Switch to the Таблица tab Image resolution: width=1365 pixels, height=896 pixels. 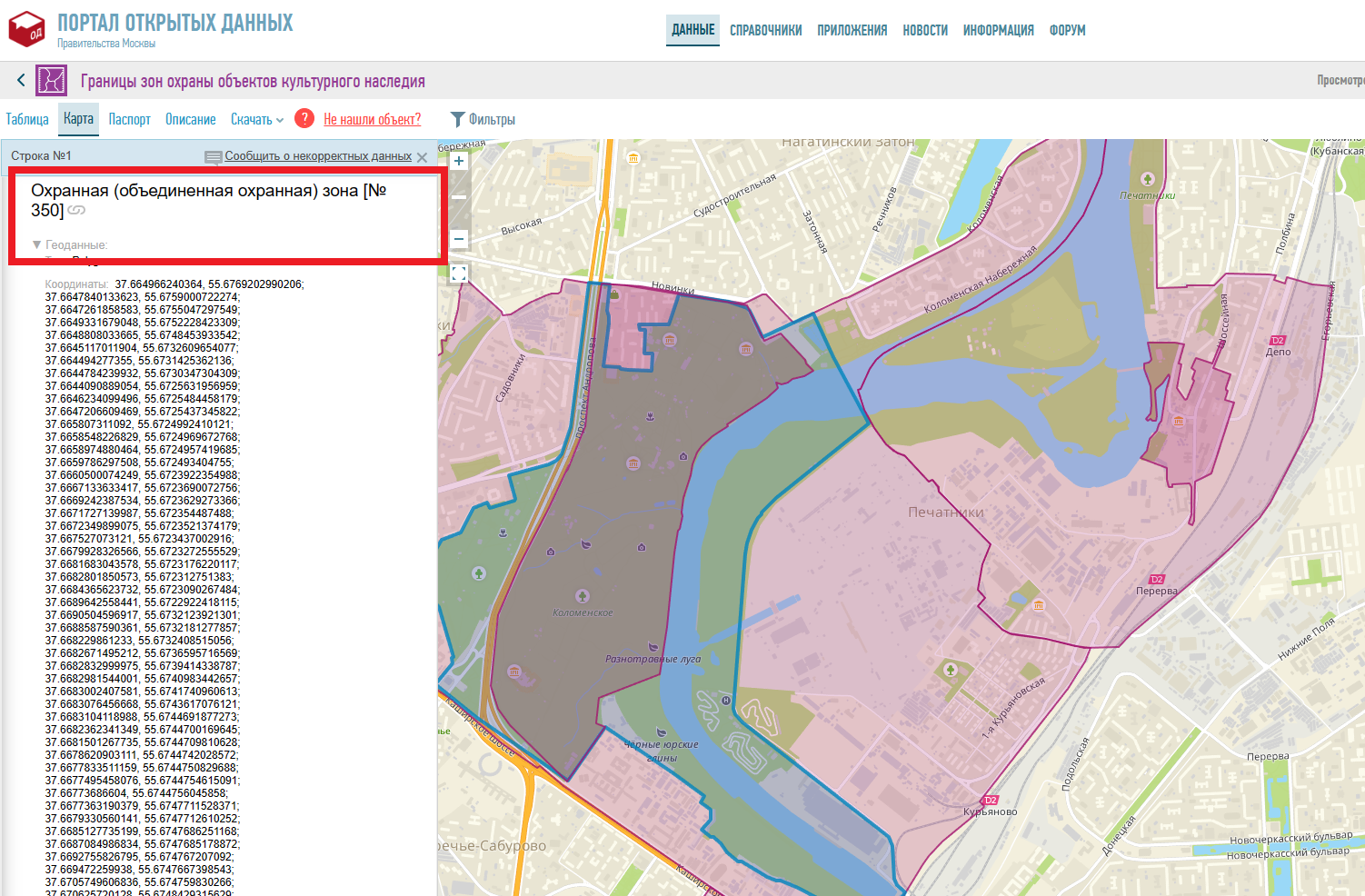(27, 119)
